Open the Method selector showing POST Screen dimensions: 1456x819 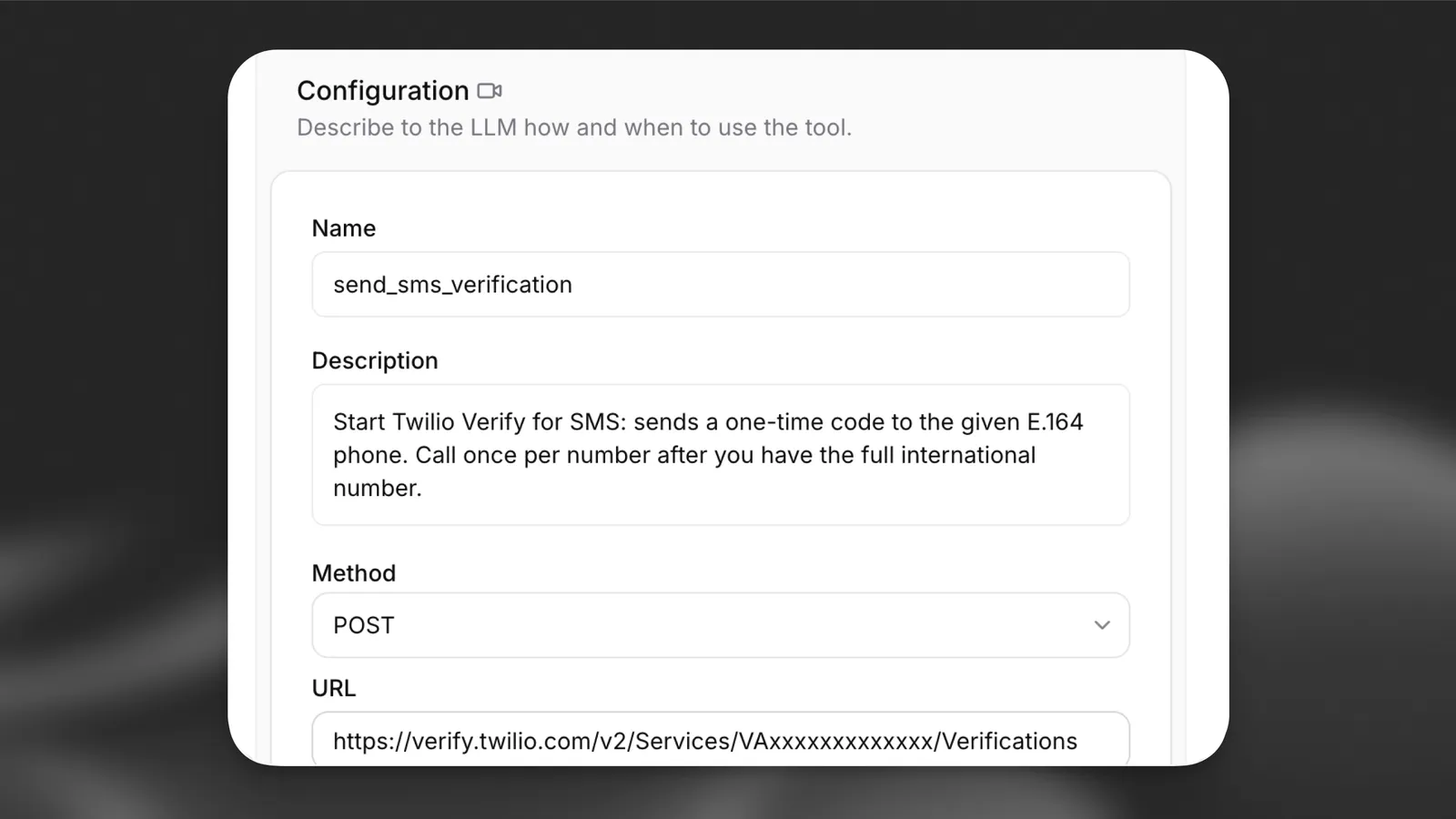click(721, 625)
